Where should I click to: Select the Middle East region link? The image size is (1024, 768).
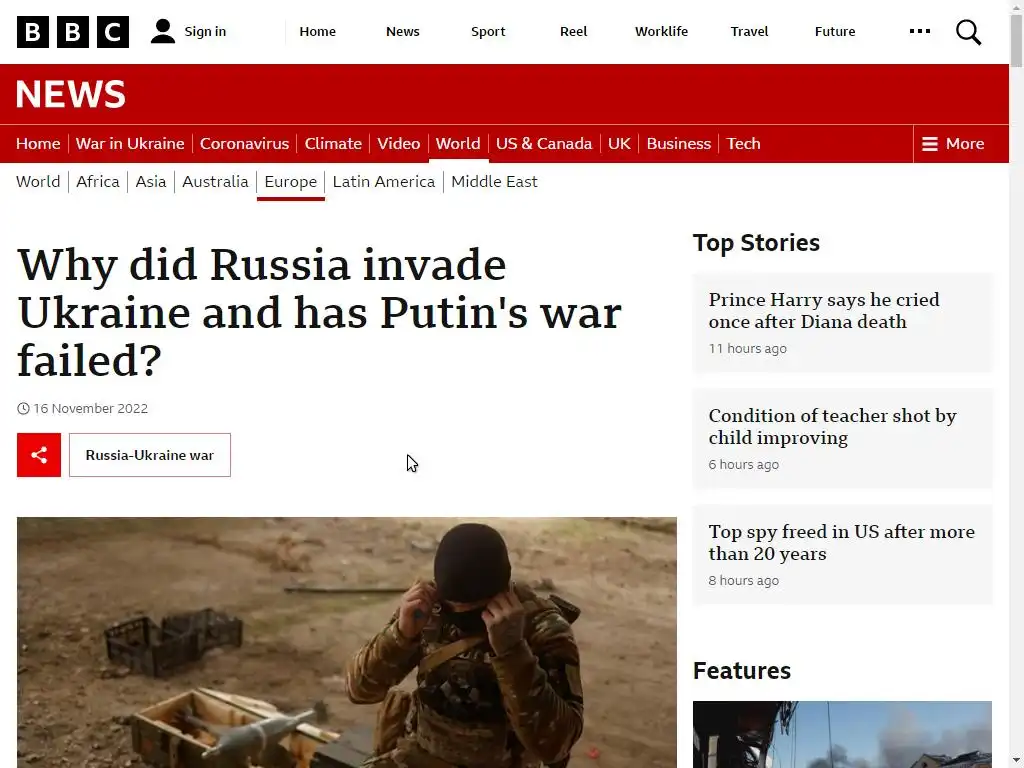494,182
